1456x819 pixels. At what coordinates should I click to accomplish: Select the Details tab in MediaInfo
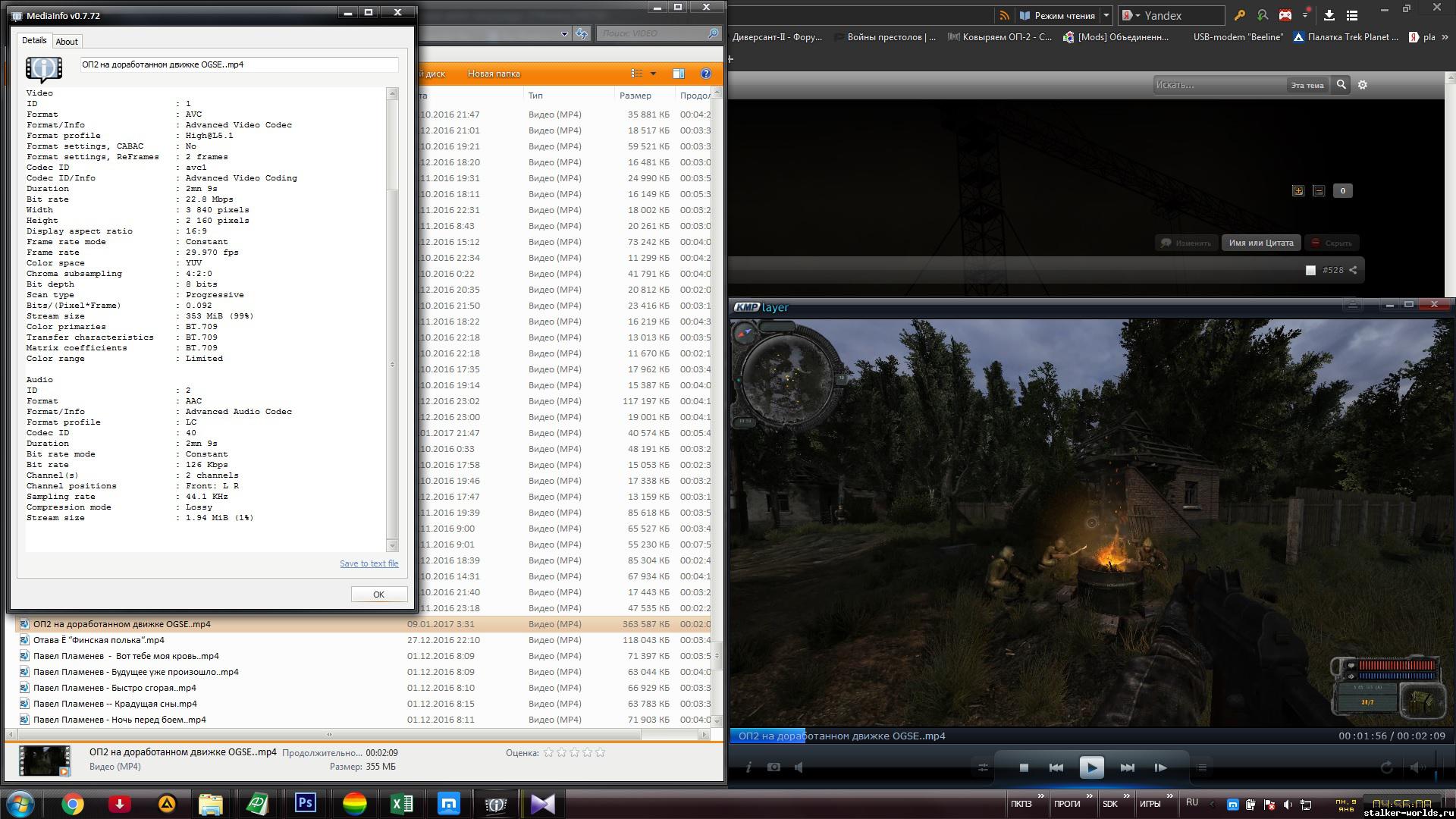tap(34, 40)
